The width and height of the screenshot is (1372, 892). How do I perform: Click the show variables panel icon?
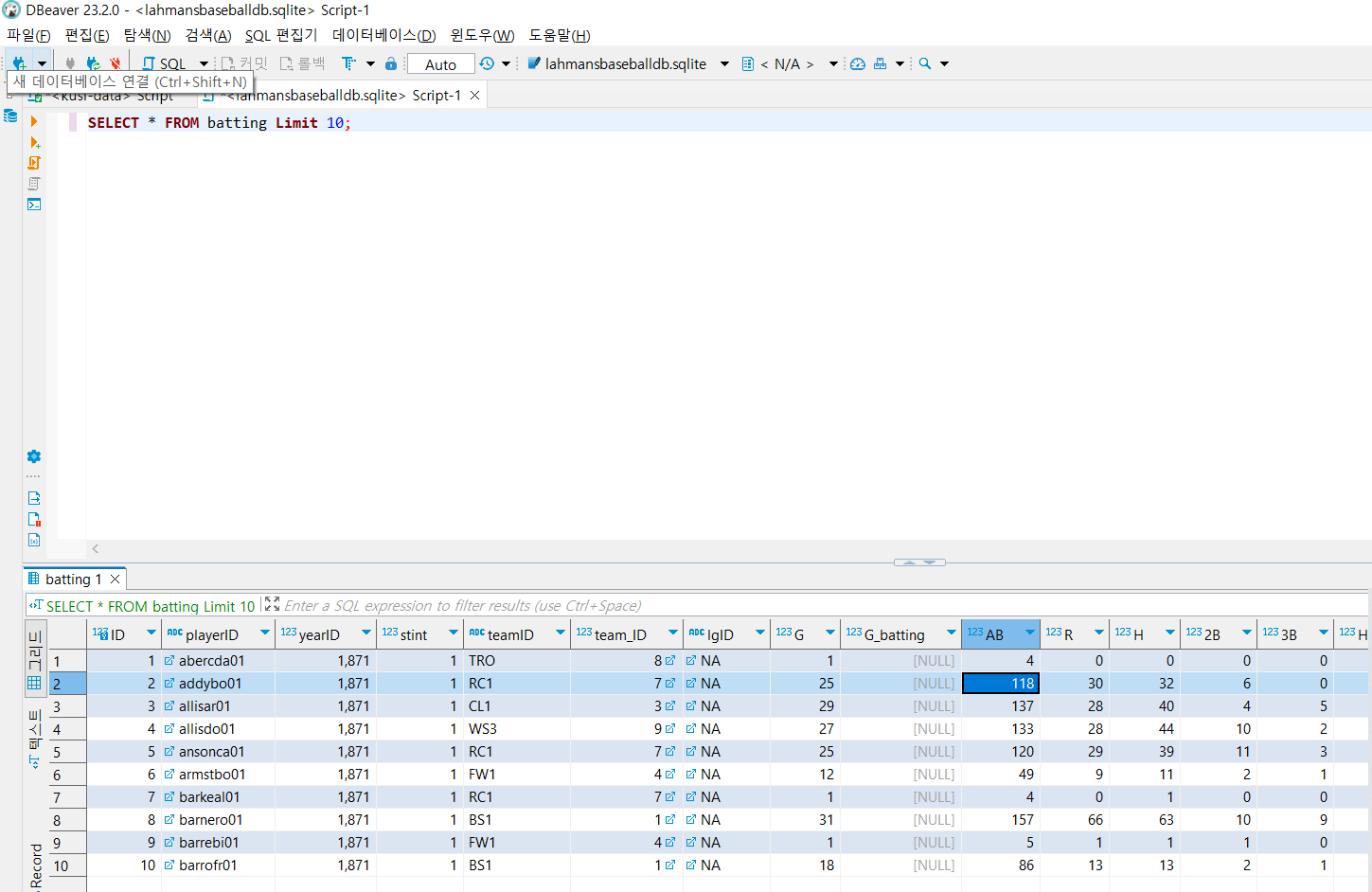[34, 540]
